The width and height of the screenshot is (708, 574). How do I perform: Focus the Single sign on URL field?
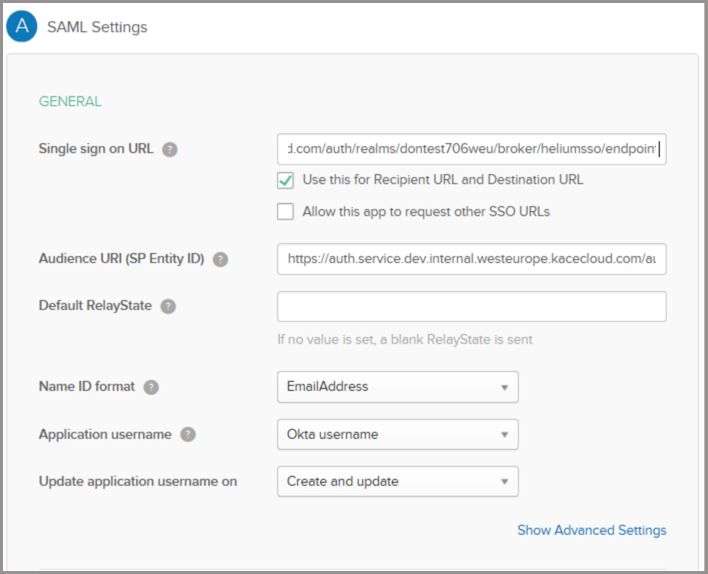(x=471, y=149)
